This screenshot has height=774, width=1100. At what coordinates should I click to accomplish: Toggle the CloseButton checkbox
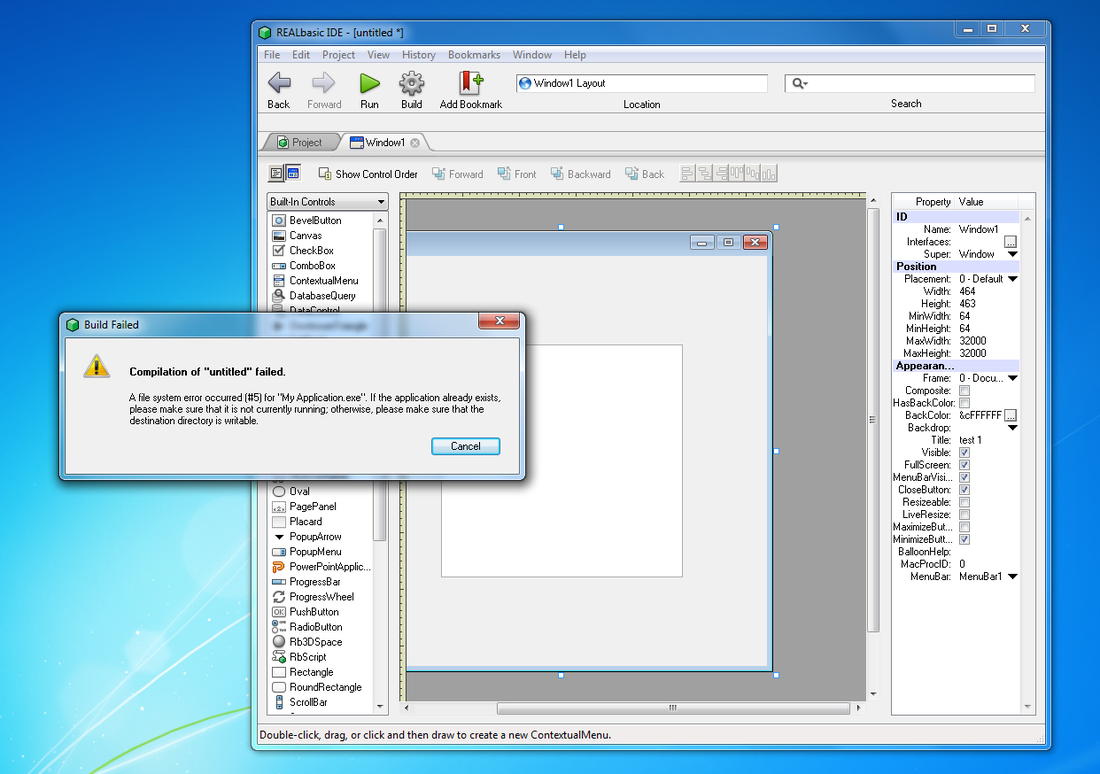(x=965, y=490)
